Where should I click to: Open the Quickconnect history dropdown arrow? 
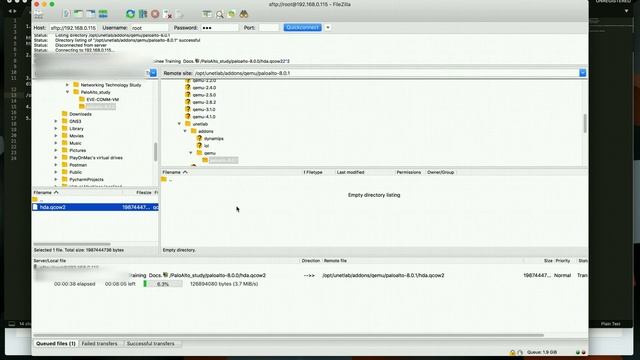pos(328,27)
